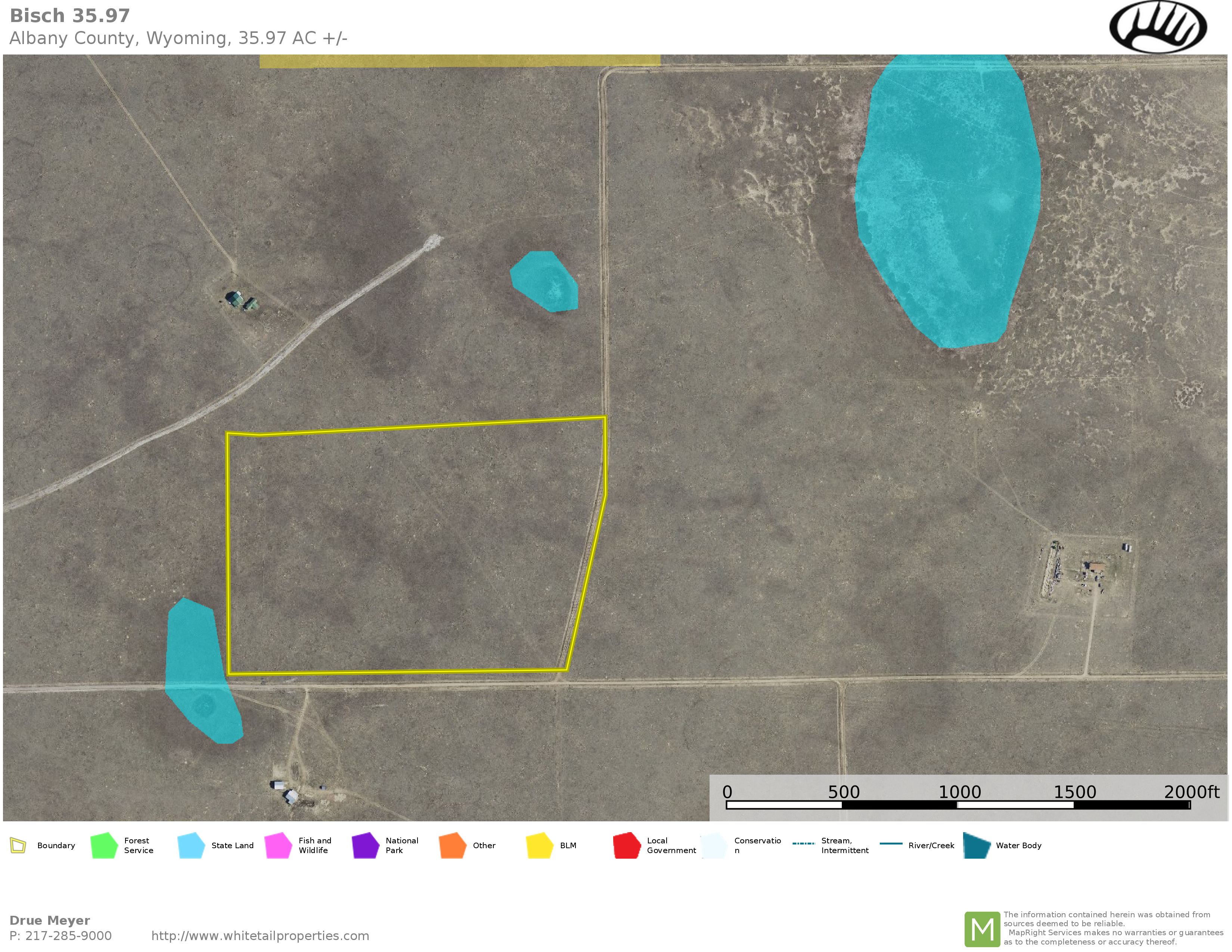Click the orange Other legend swatch

pos(452,845)
